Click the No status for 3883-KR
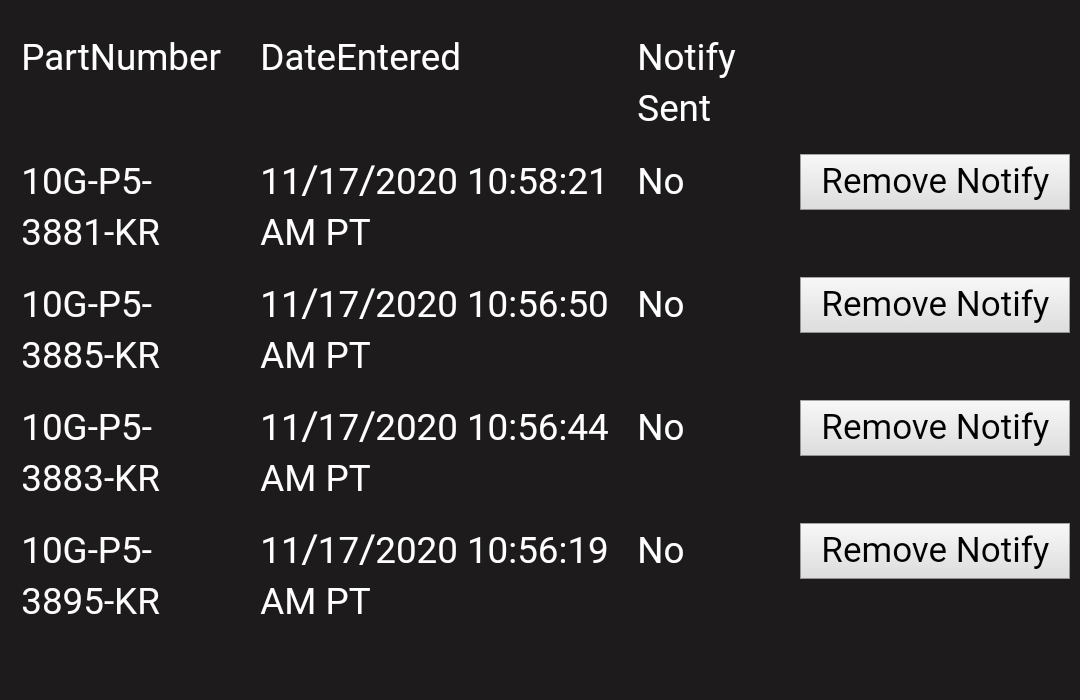1080x700 pixels. click(661, 429)
